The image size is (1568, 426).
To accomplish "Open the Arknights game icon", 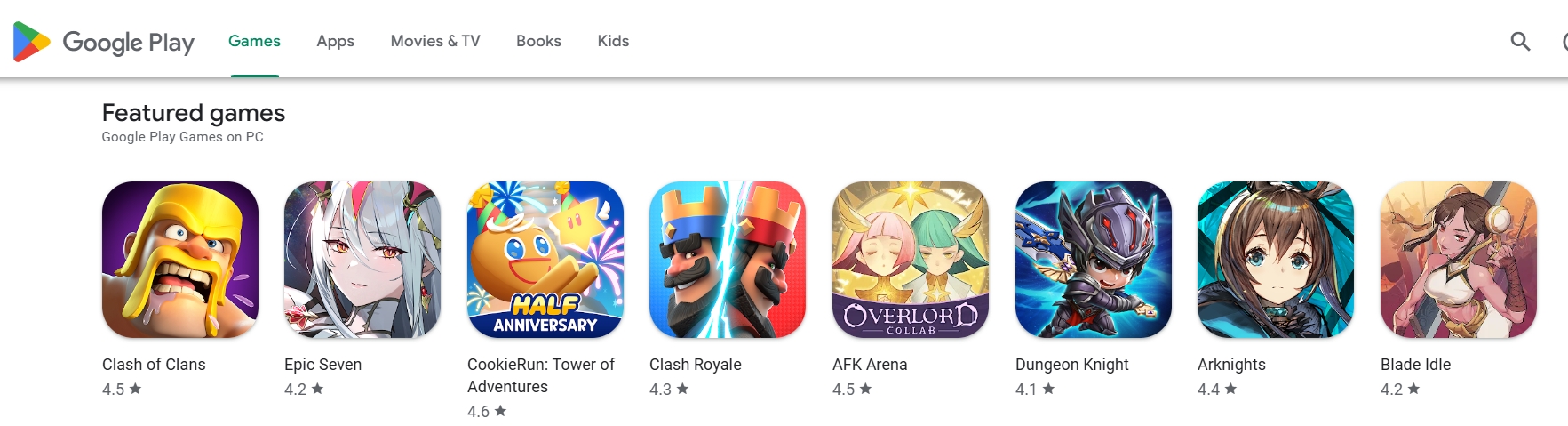I will pos(1276,260).
